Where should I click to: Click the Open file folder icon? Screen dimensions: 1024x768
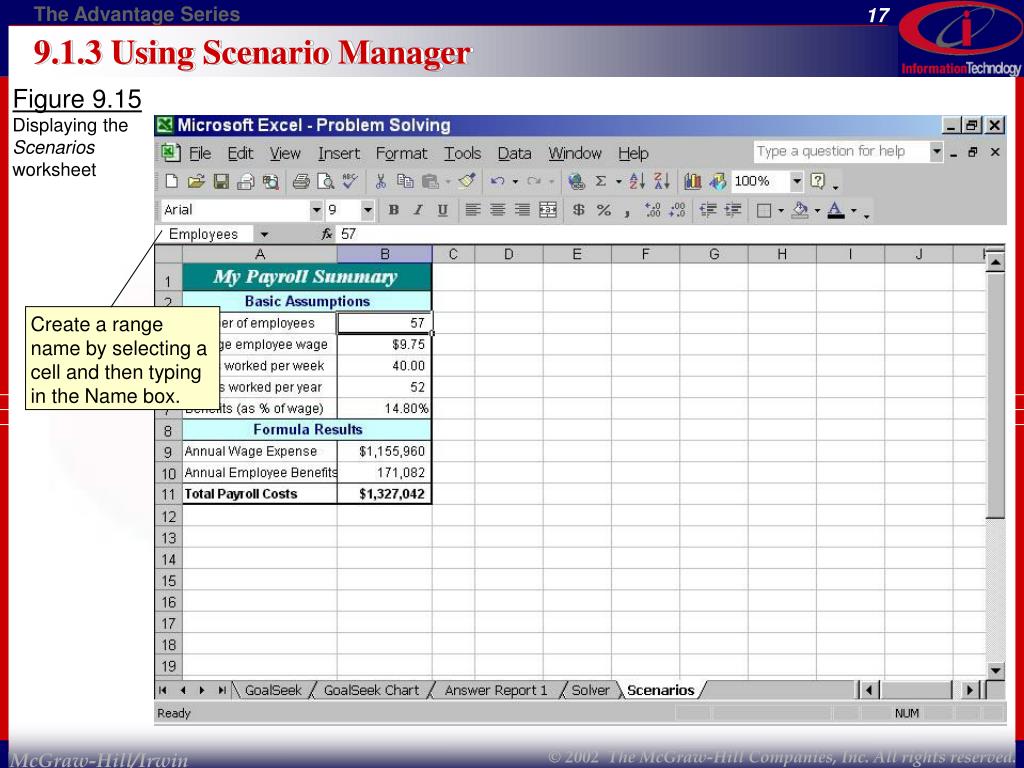coord(196,182)
